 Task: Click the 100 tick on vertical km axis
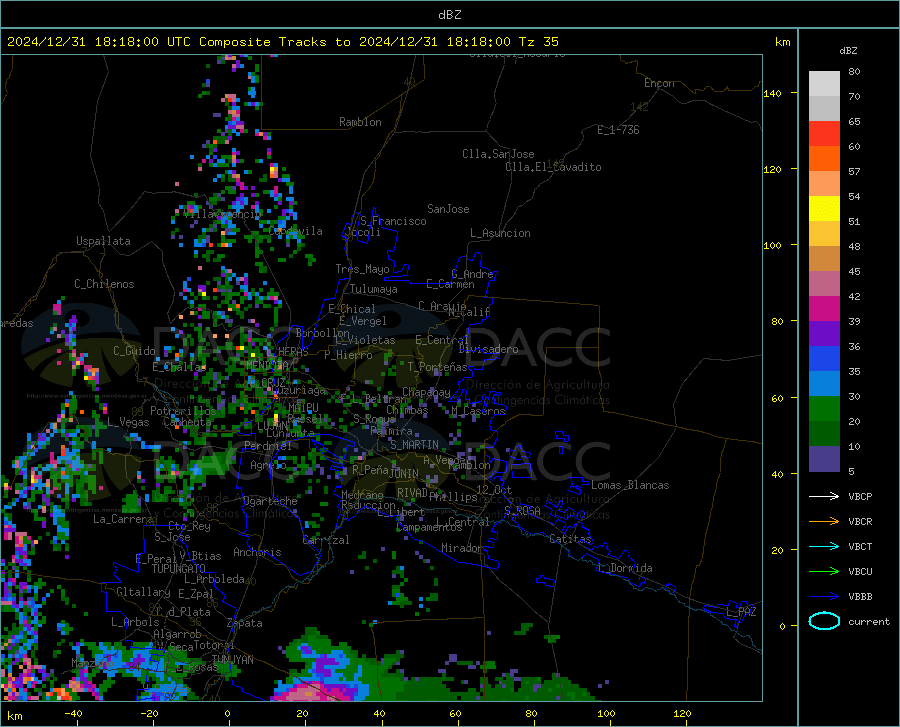pos(773,245)
